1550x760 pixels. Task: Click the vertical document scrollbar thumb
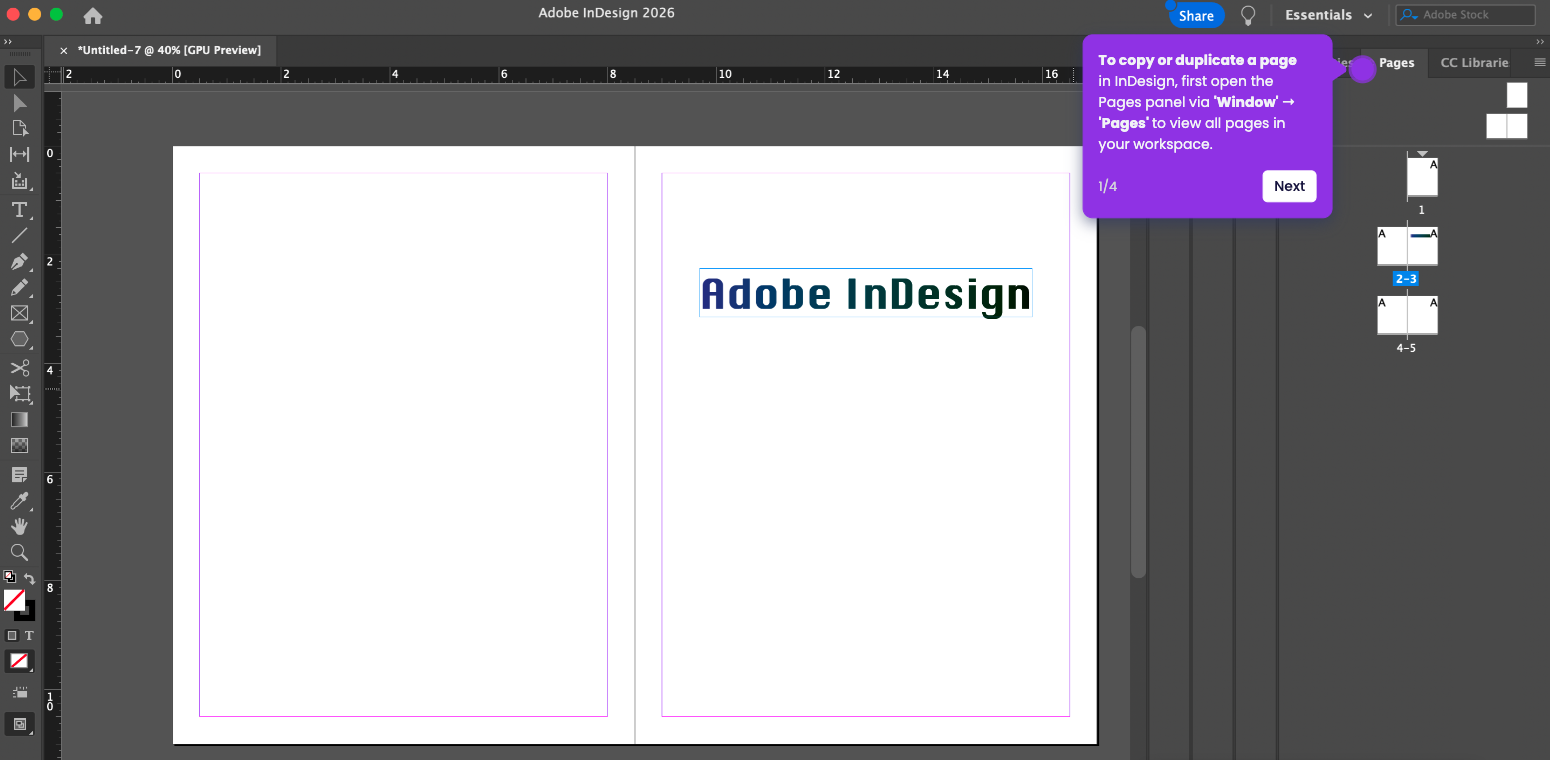click(1138, 452)
